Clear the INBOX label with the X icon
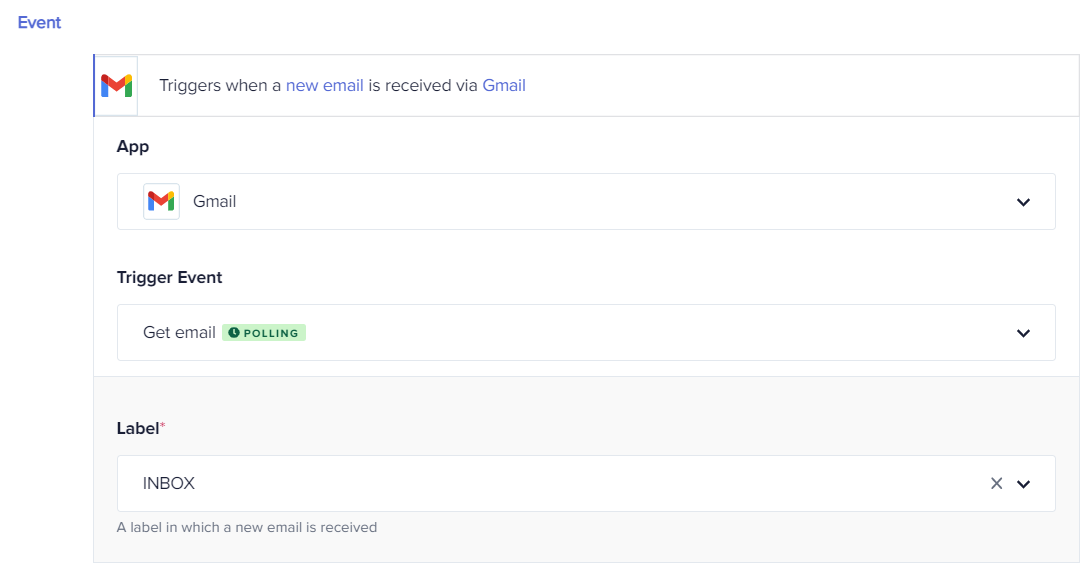 pyautogui.click(x=996, y=484)
